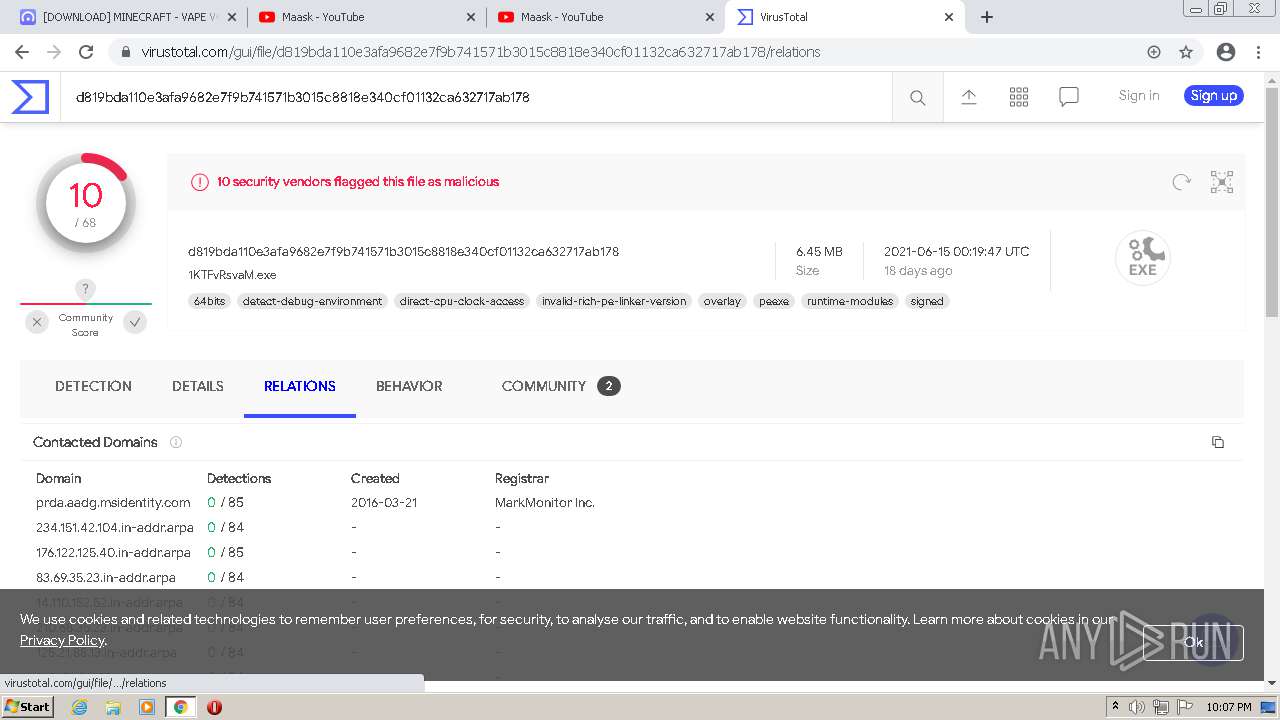
Task: Click the runtime-modules tag
Action: coord(850,301)
